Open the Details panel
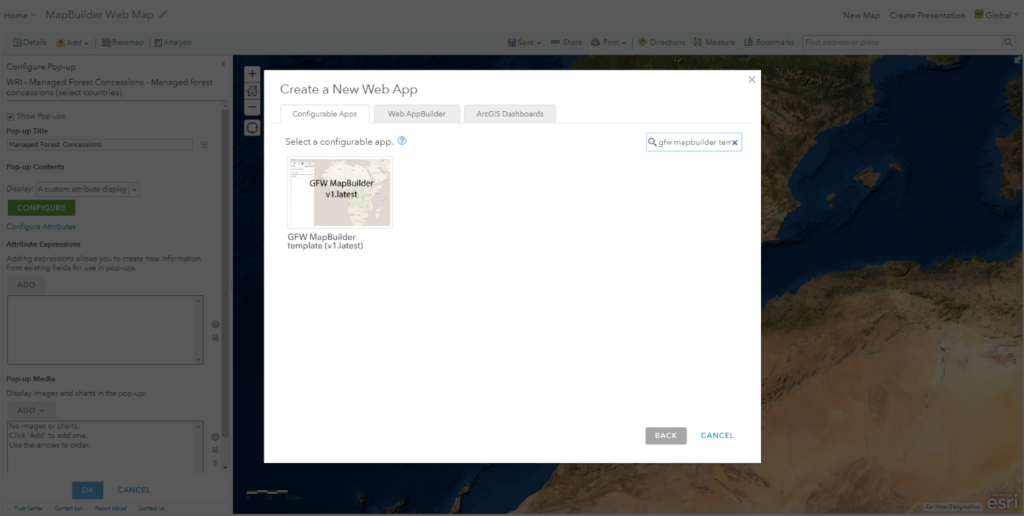 30,42
